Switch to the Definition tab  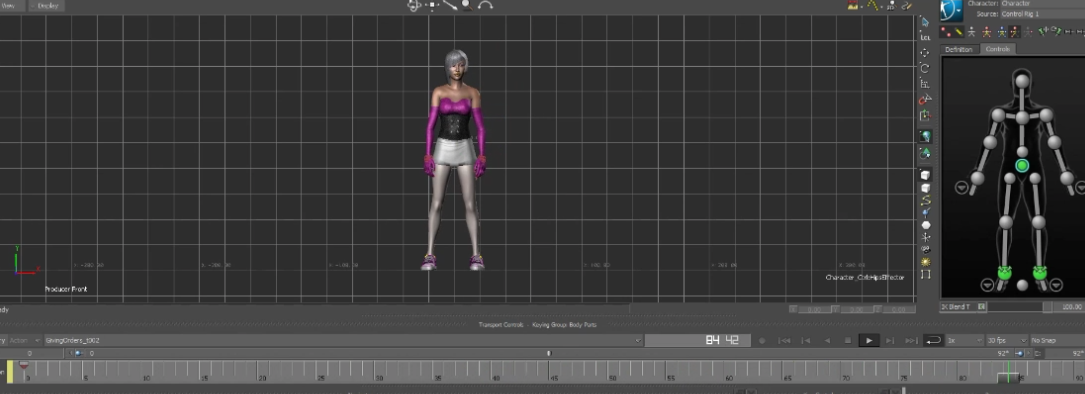click(959, 49)
